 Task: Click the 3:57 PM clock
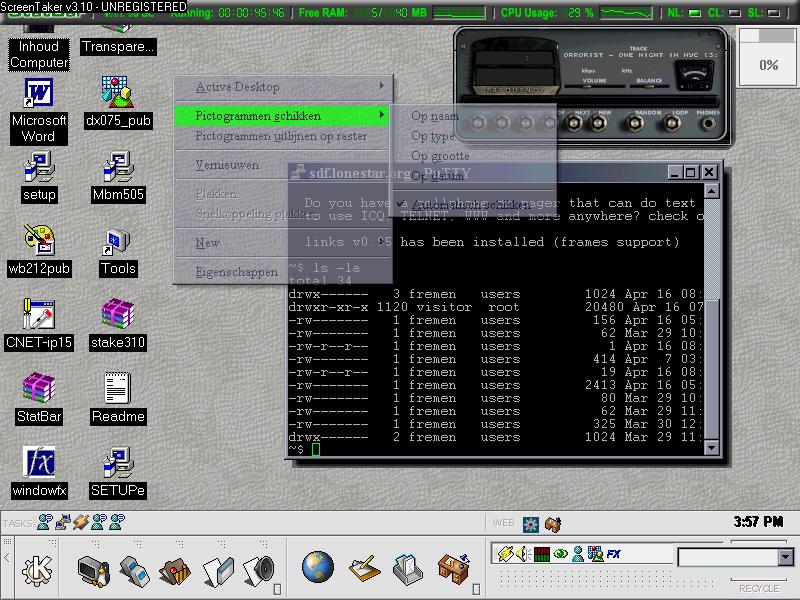click(x=758, y=521)
